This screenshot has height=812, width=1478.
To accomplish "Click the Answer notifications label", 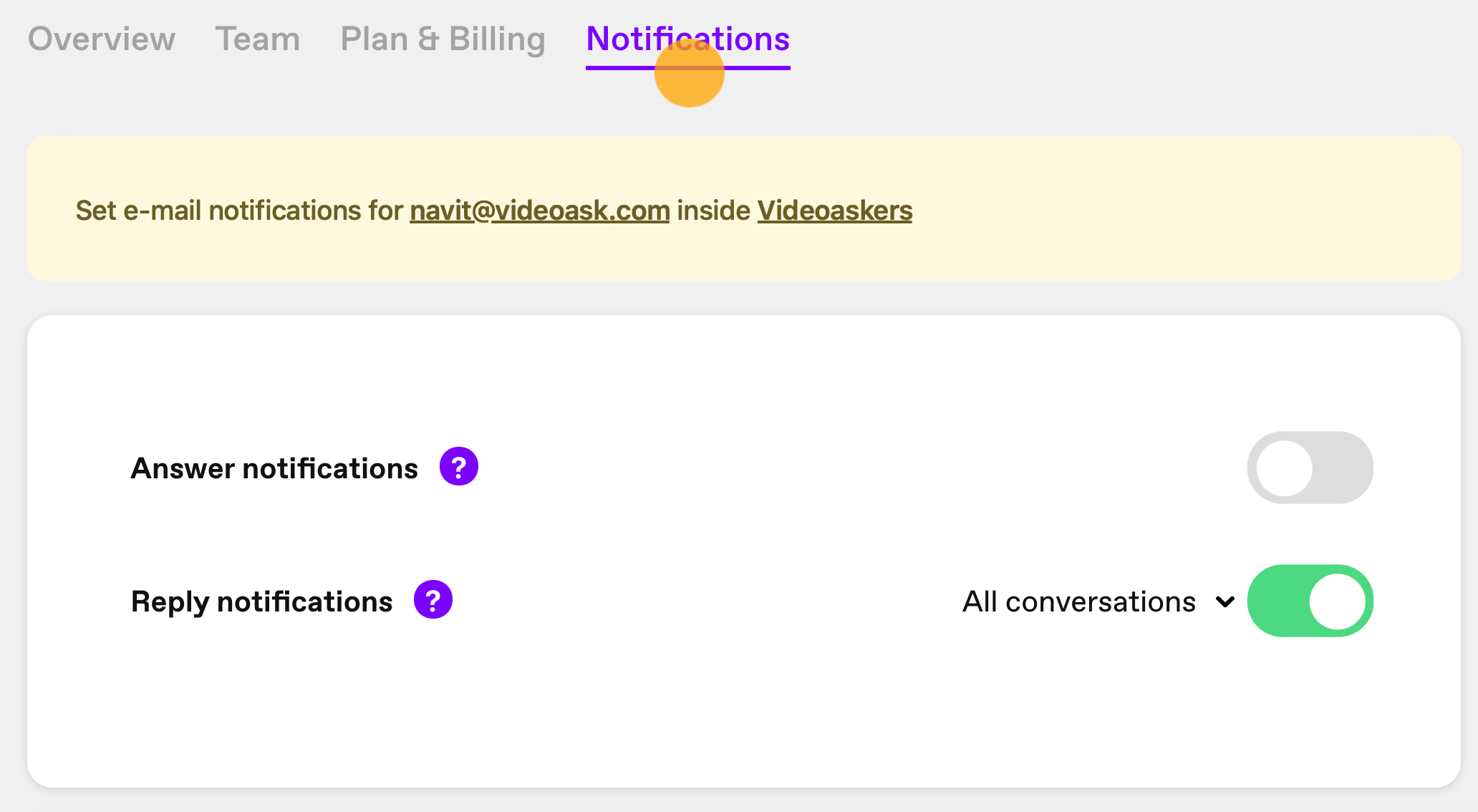I will click(x=274, y=468).
